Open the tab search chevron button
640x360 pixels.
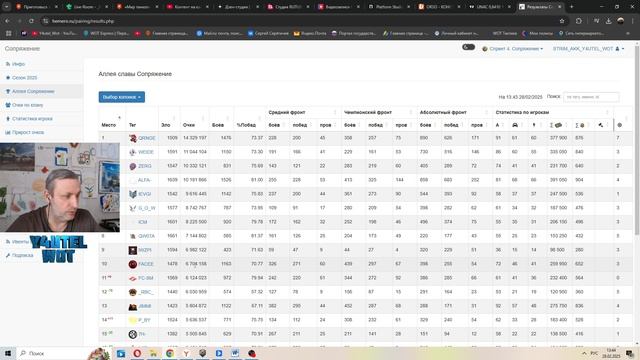tap(7, 7)
